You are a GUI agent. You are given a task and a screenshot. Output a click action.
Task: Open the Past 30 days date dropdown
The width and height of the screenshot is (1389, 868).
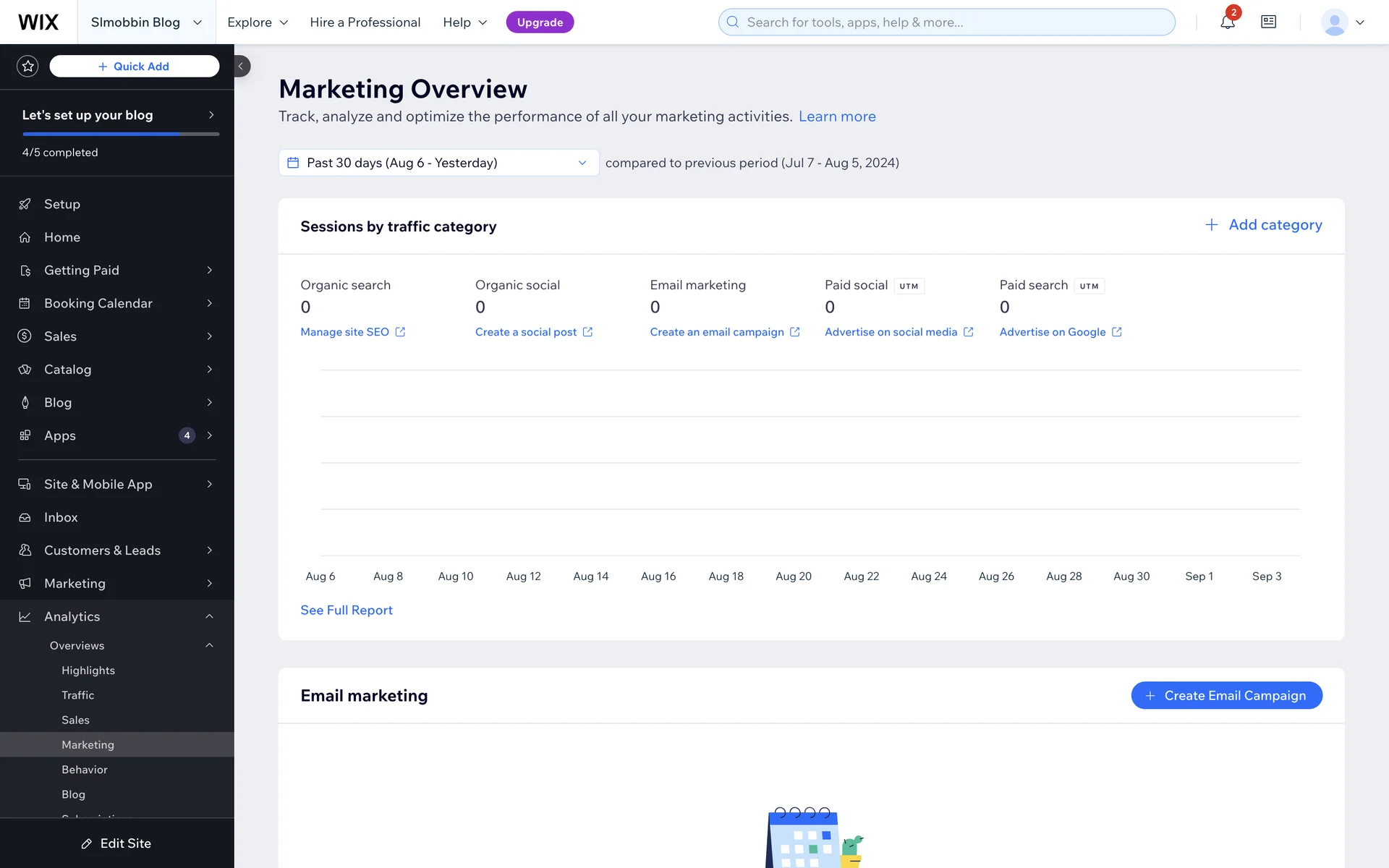tap(438, 163)
